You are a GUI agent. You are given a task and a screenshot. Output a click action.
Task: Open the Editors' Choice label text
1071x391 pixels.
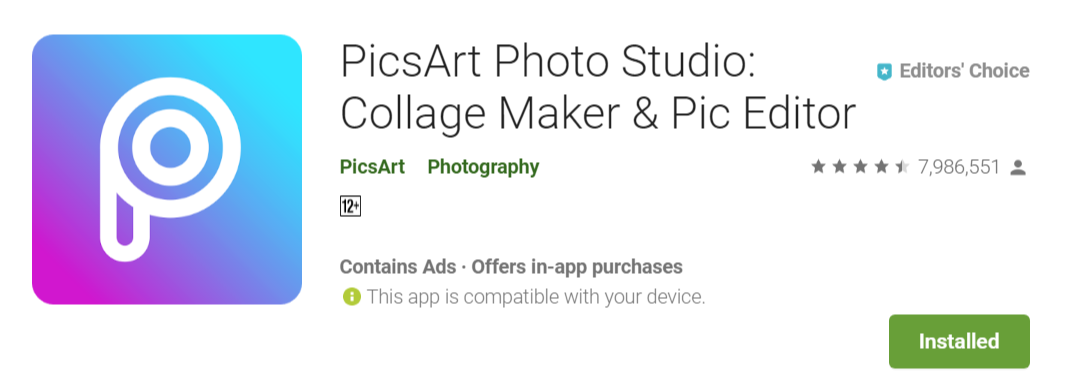[x=964, y=71]
